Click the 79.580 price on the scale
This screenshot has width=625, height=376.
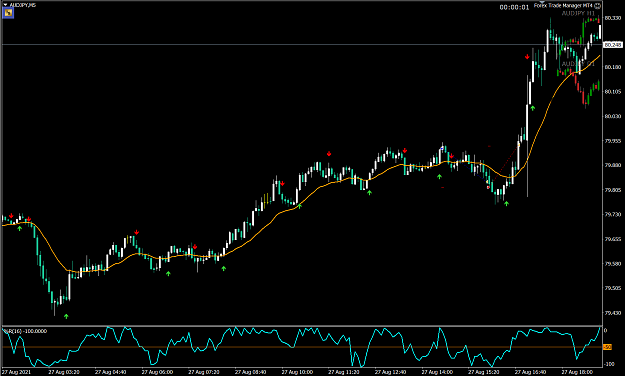coord(613,264)
